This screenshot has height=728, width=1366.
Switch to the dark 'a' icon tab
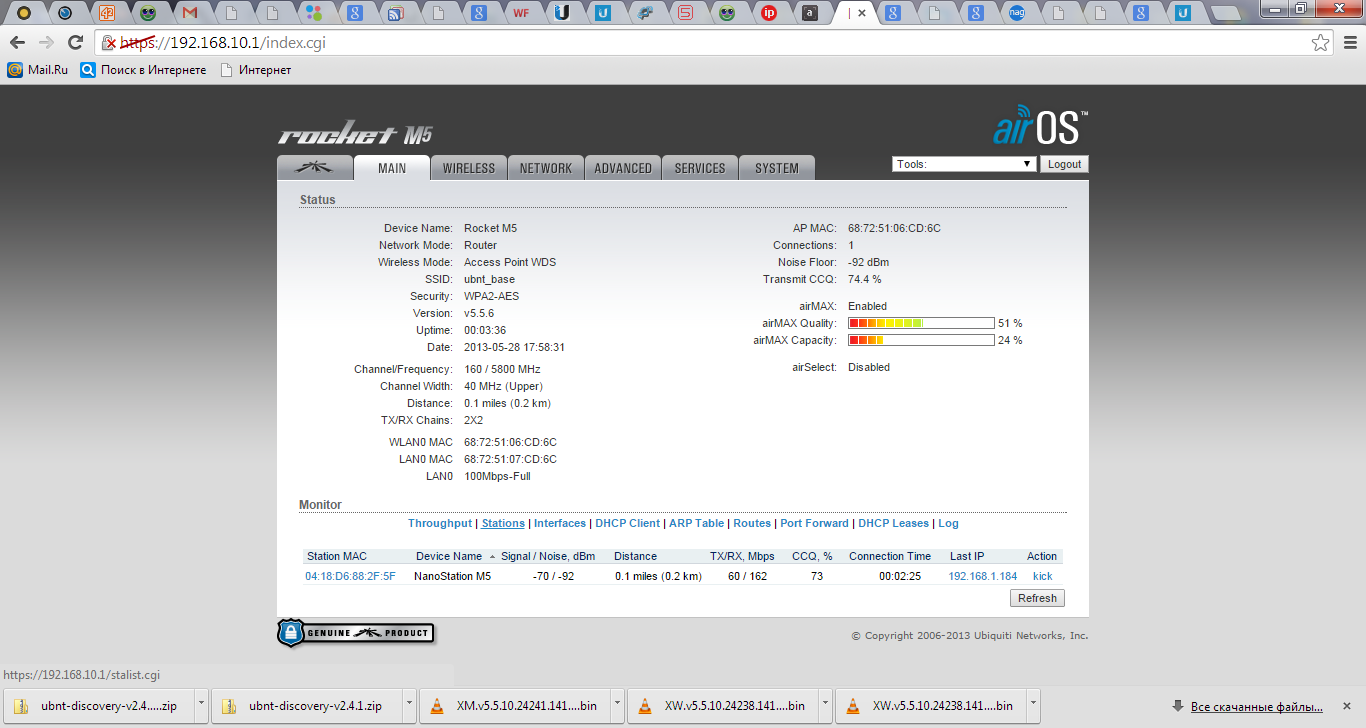pos(810,13)
